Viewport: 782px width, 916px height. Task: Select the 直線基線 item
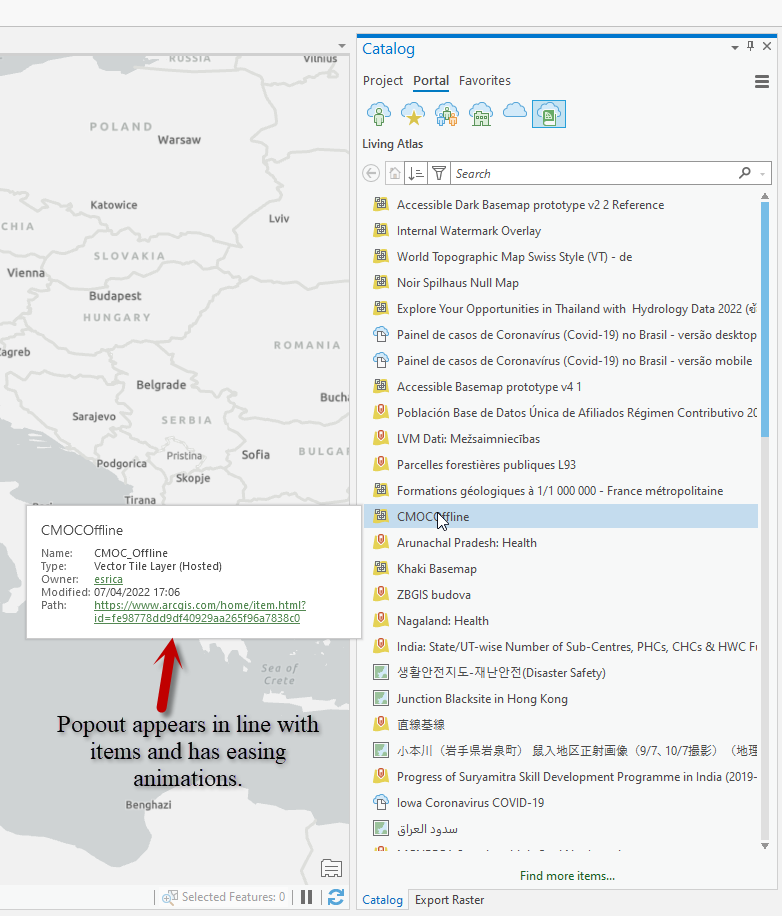coord(561,725)
